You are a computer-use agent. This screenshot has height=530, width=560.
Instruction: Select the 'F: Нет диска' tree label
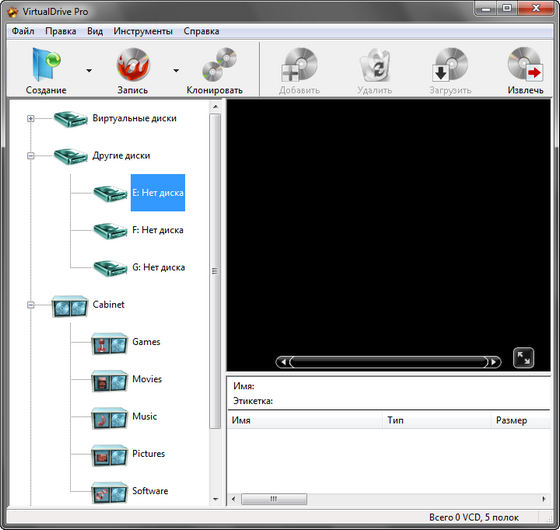(x=158, y=230)
